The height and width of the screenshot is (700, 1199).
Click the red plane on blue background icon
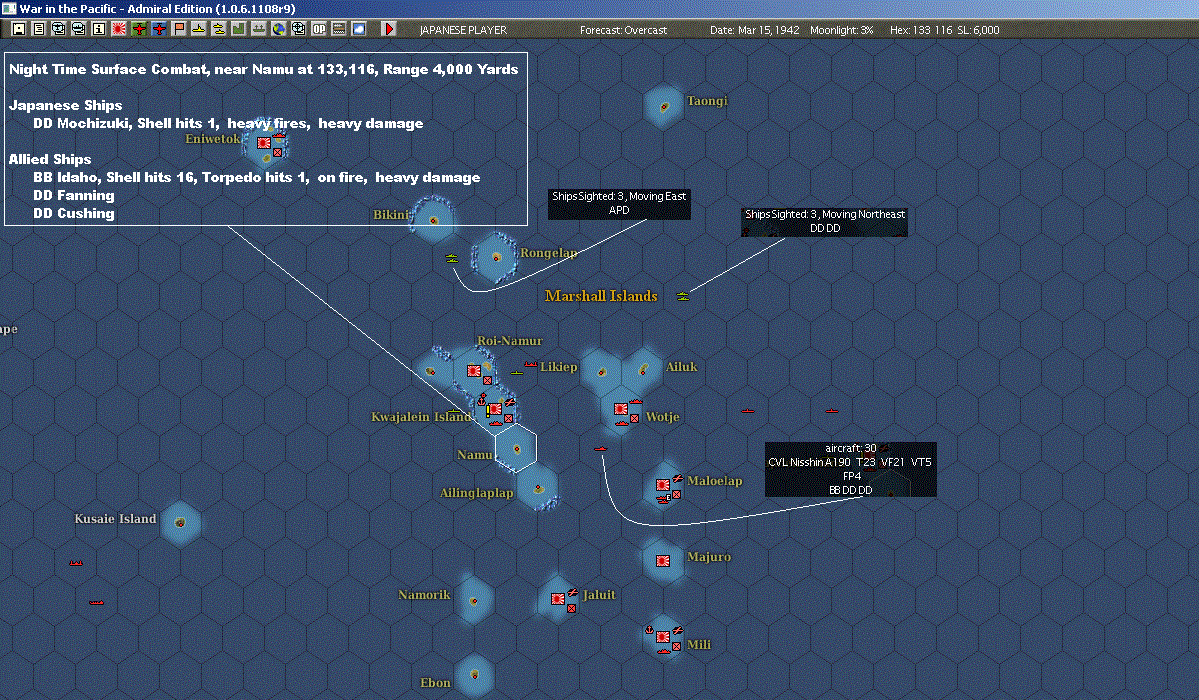[158, 29]
